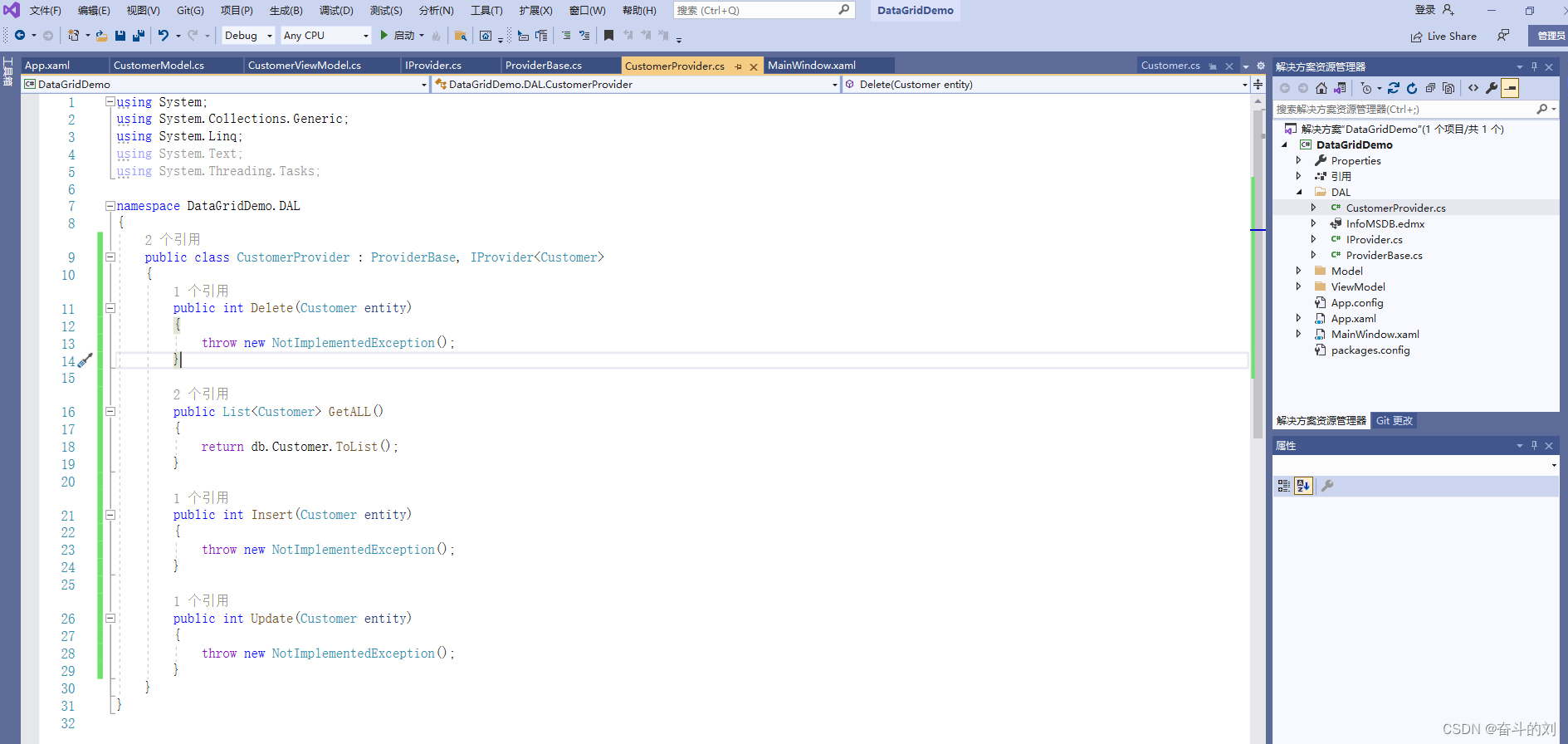The height and width of the screenshot is (744, 1568).
Task: Toggle auto-hide pin on Solution Explorer panel
Action: click(1534, 66)
